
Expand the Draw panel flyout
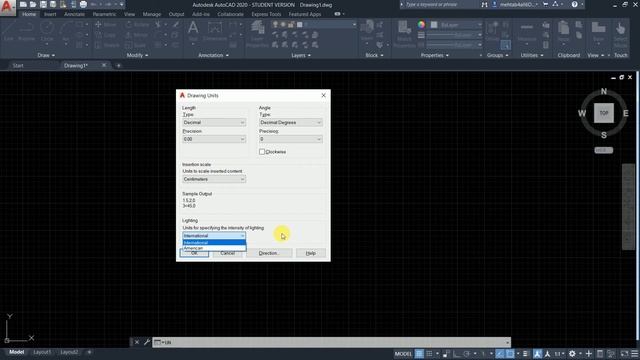point(46,55)
